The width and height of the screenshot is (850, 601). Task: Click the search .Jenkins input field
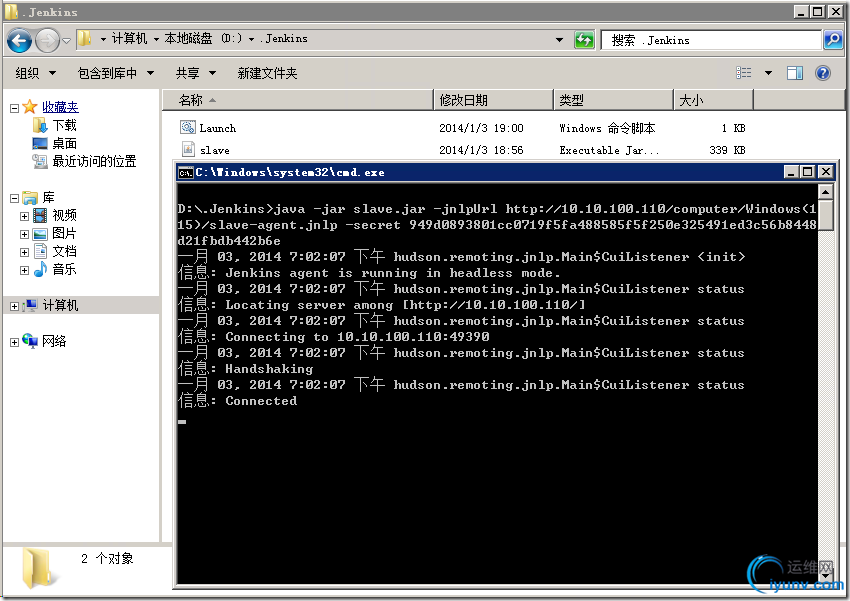pos(711,40)
